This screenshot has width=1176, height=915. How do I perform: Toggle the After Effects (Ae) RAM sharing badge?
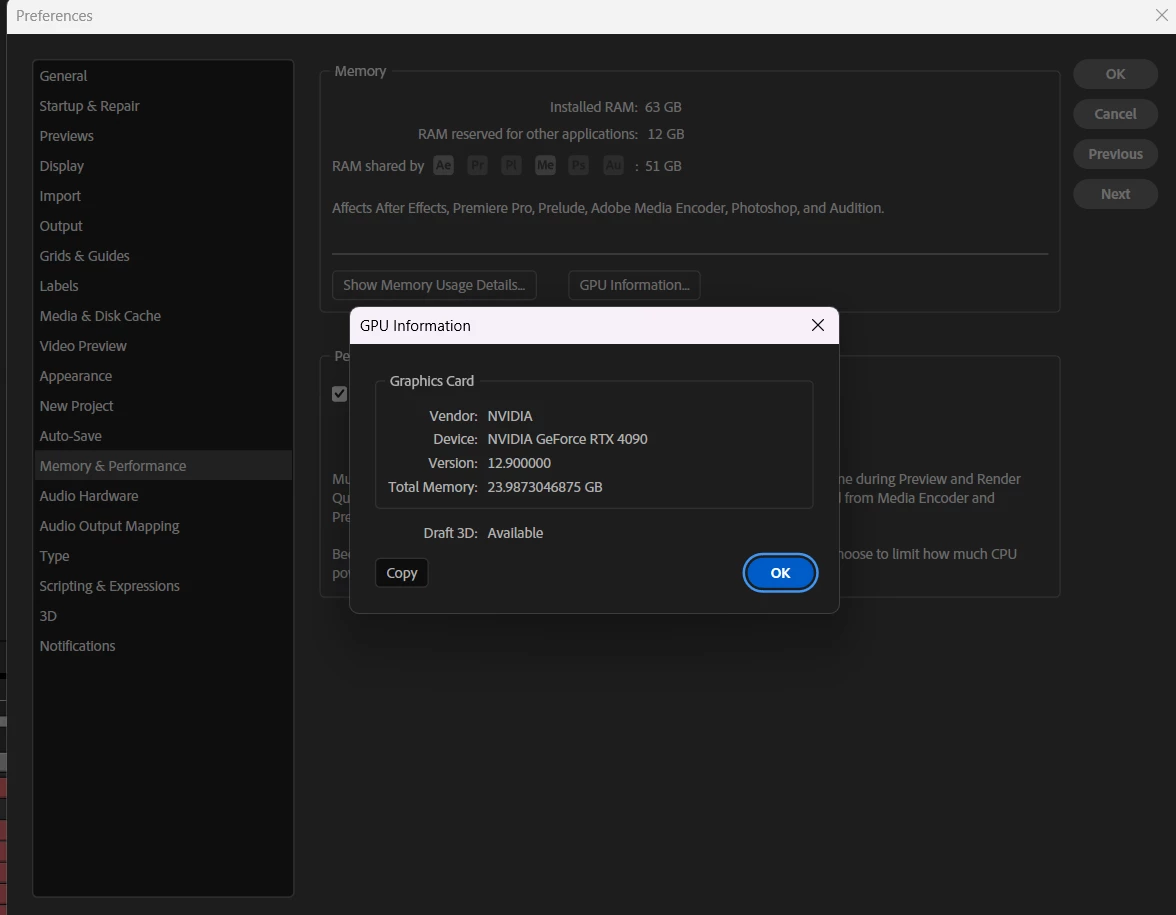(443, 165)
